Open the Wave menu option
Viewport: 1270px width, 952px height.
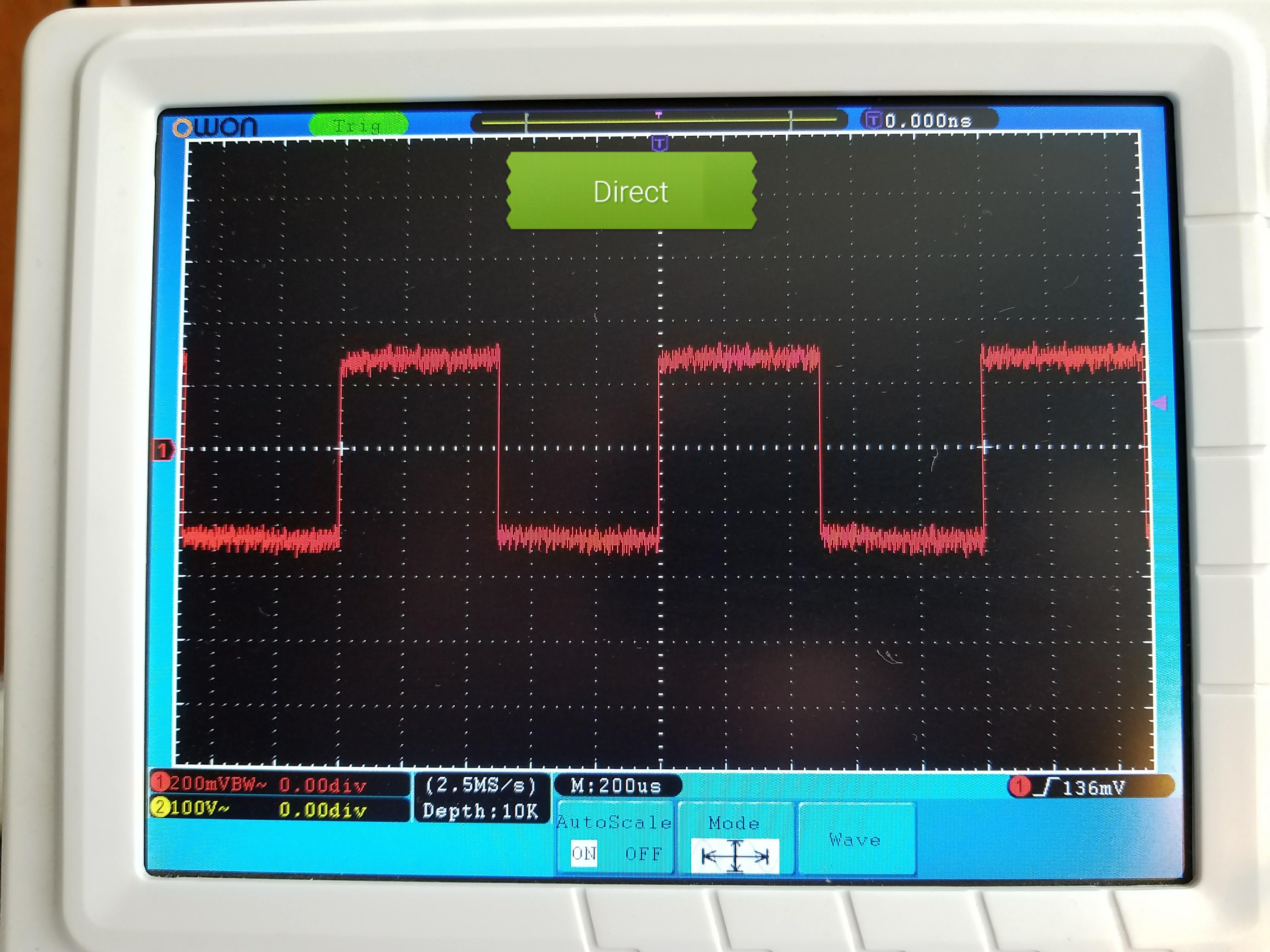point(855,840)
